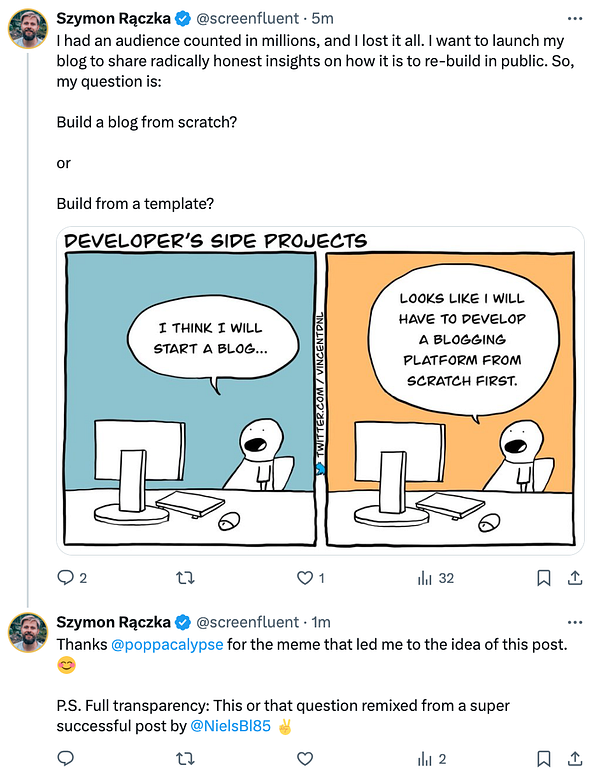Image resolution: width=600 pixels, height=781 pixels.
Task: Open the 1m timestamp of second tweet
Action: 321,622
